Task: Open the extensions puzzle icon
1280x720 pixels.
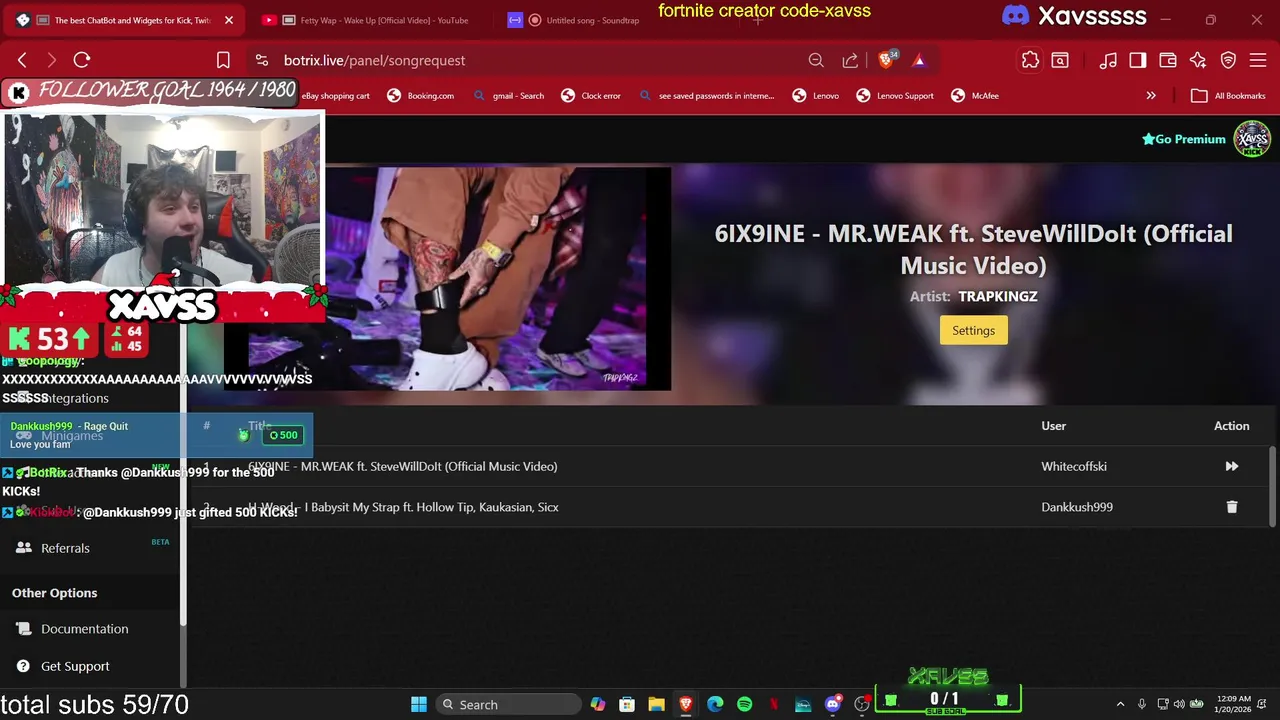Action: click(x=1030, y=60)
